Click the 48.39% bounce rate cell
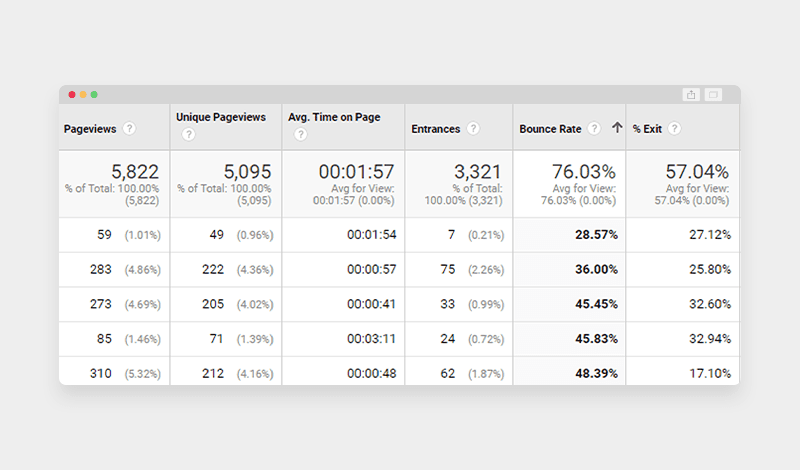The height and width of the screenshot is (470, 800). [x=594, y=374]
